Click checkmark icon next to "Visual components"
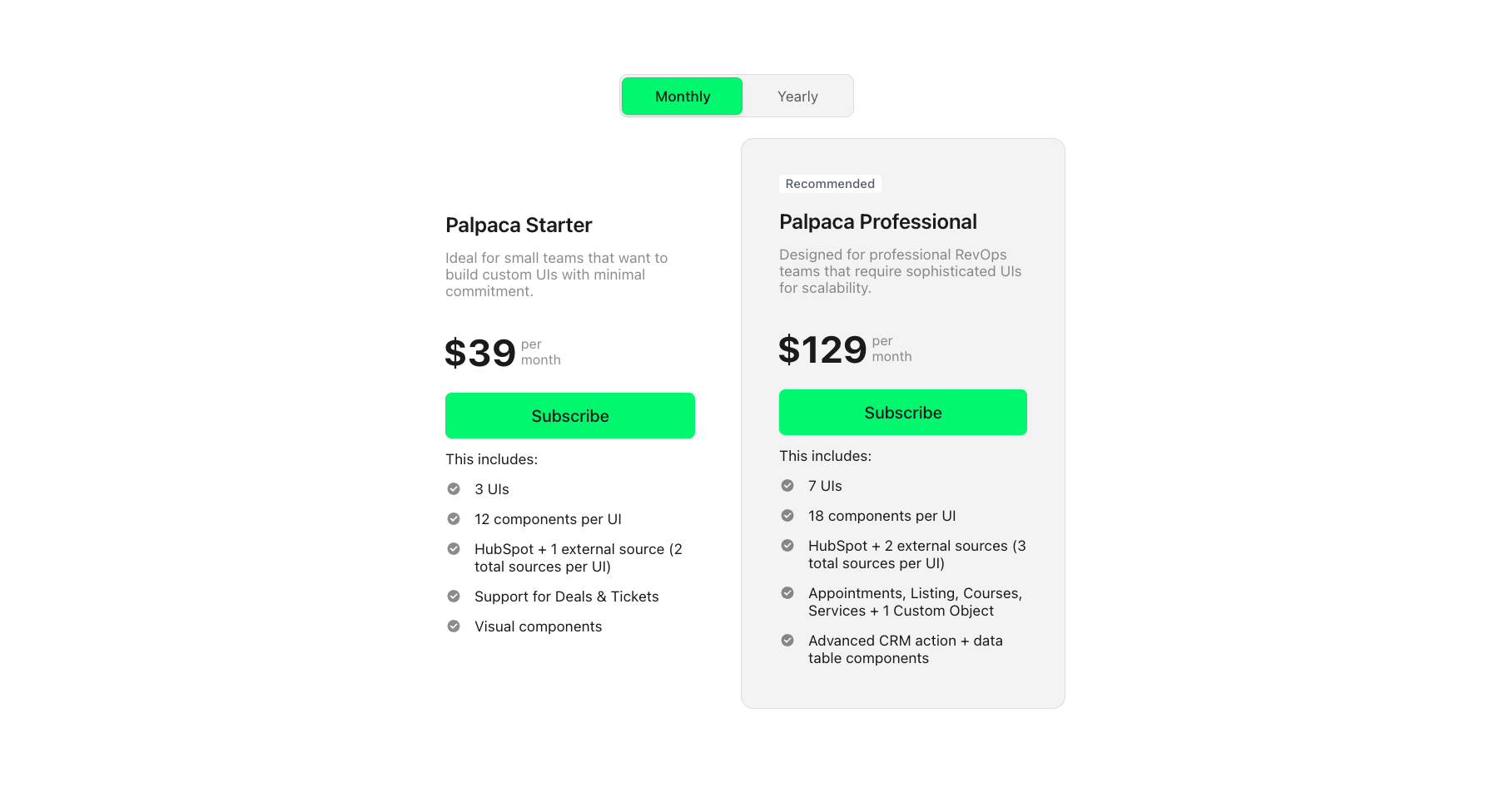This screenshot has width=1490, height=812. (454, 626)
